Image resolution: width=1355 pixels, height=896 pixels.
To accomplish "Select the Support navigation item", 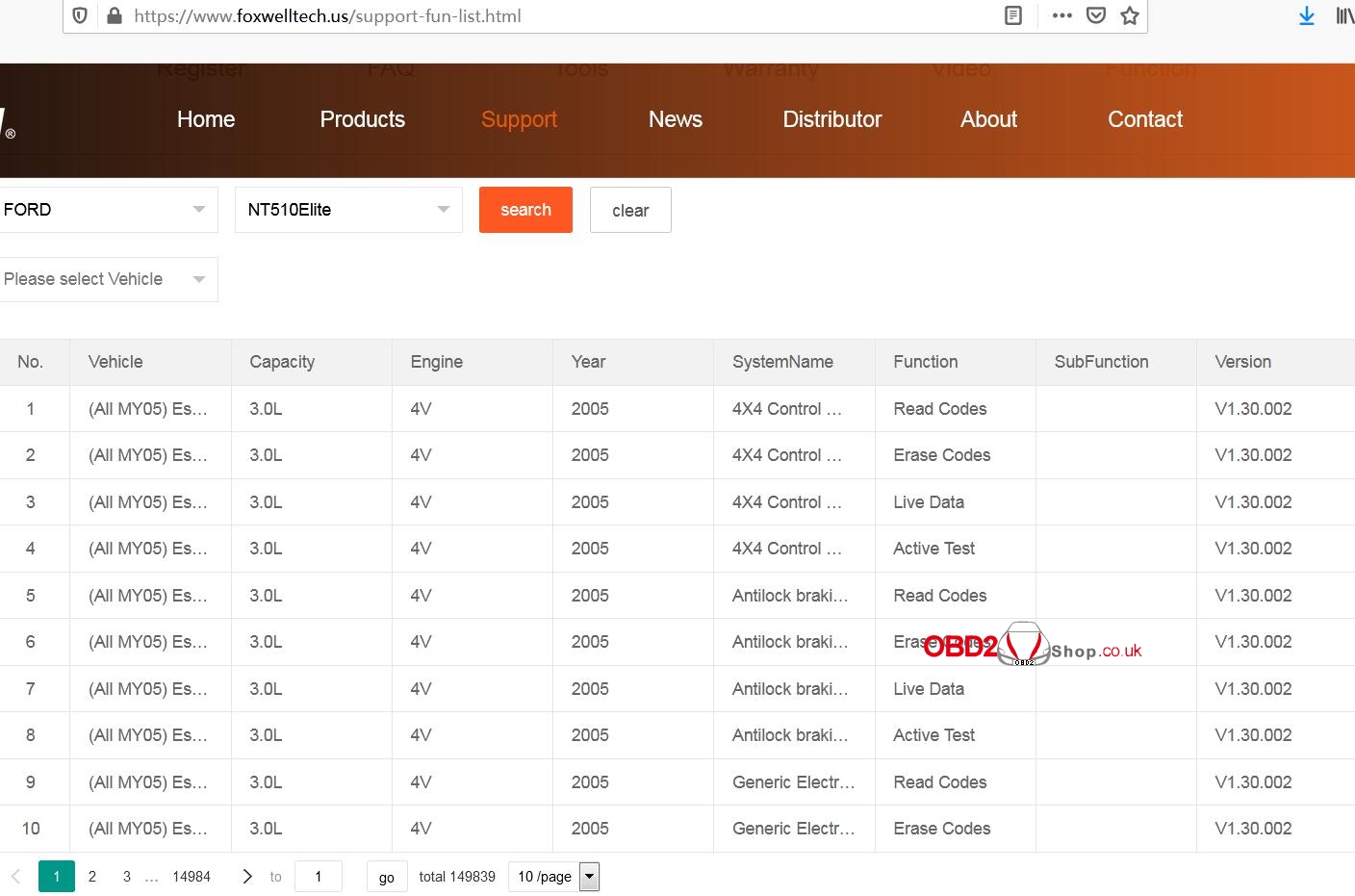I will pyautogui.click(x=519, y=119).
